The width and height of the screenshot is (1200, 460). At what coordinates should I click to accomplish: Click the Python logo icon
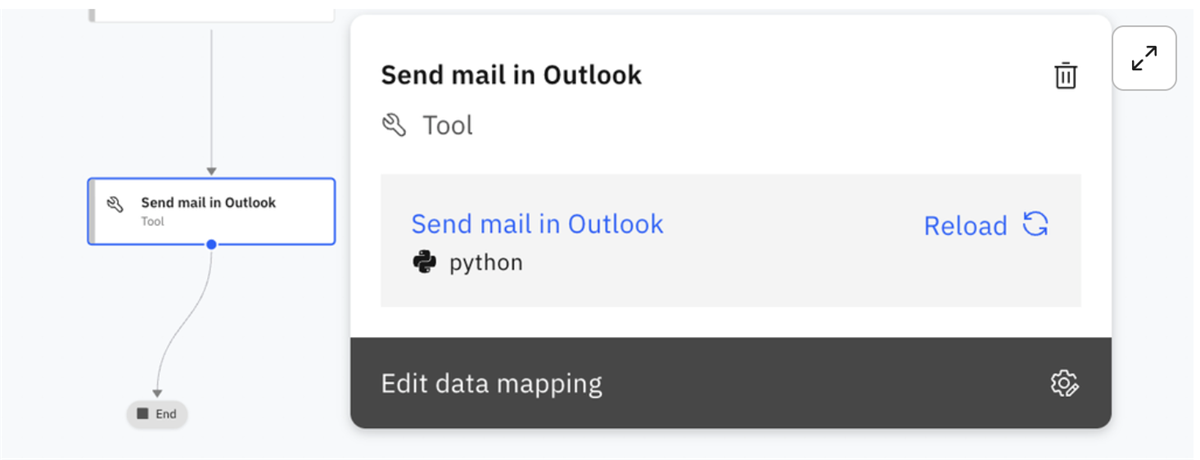coord(425,263)
